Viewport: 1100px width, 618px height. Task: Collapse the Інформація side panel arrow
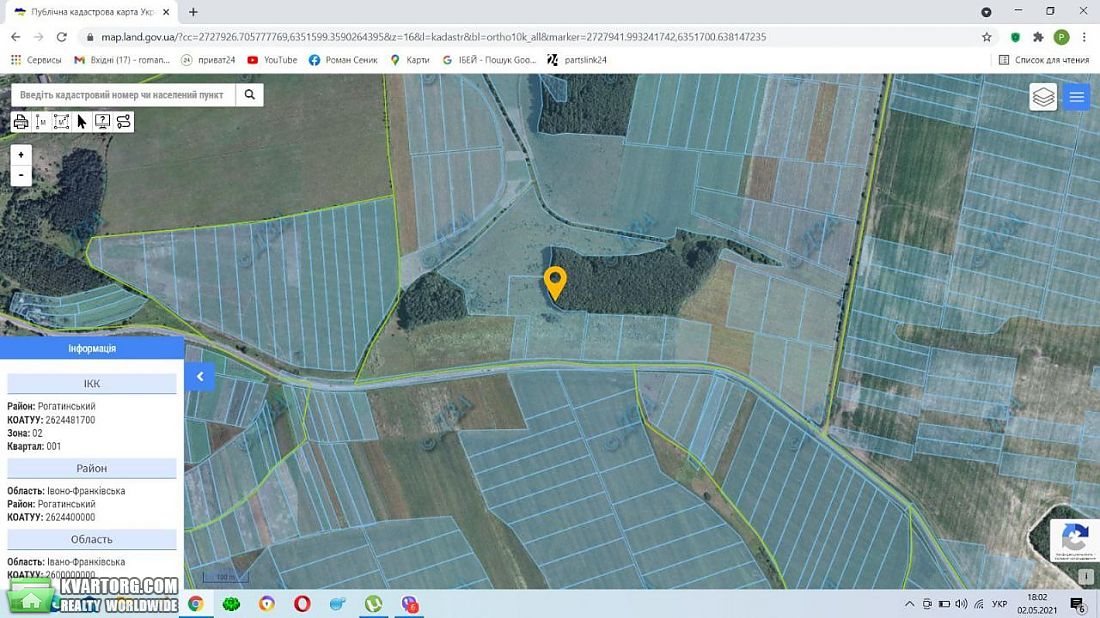pos(200,377)
